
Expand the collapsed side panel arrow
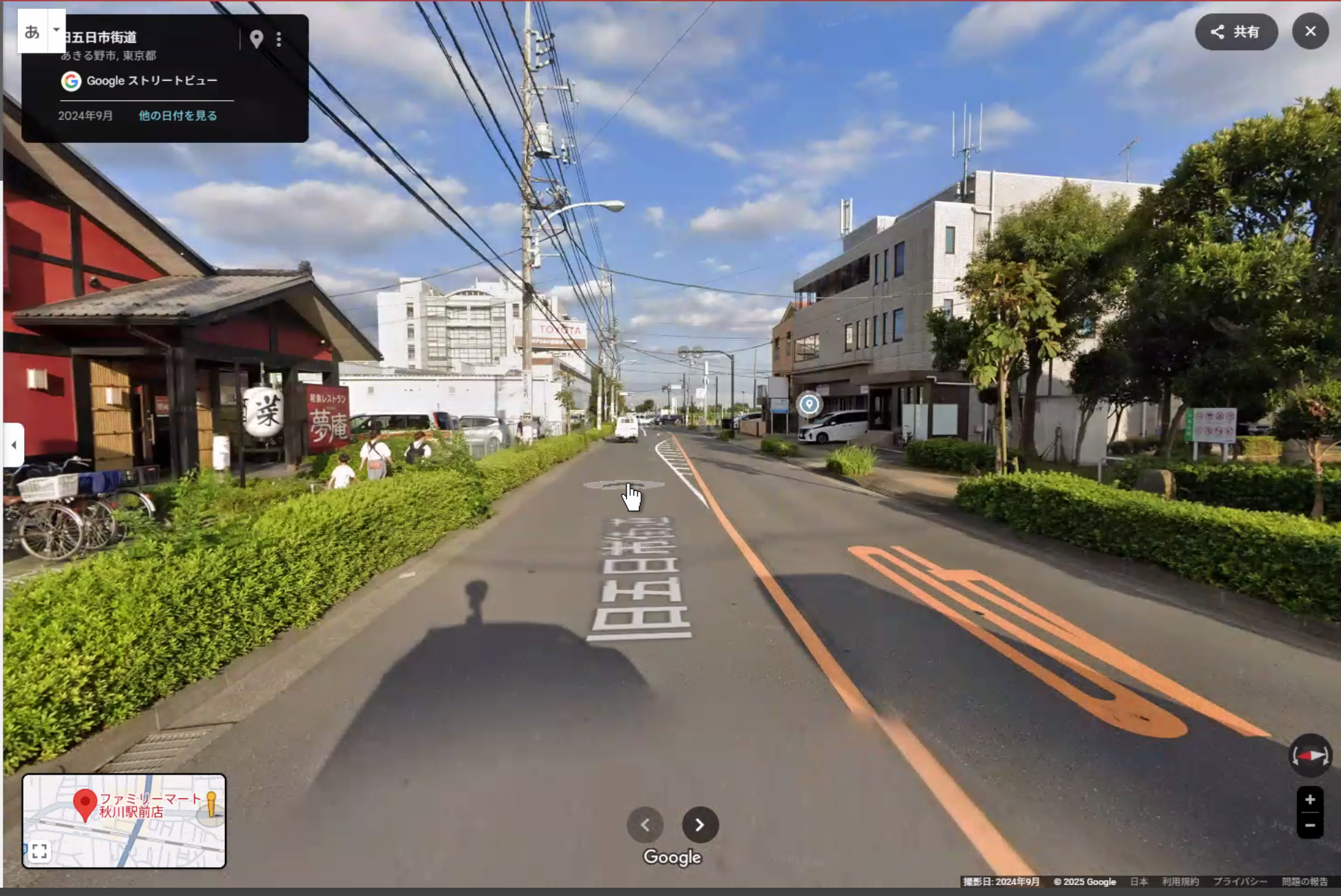13,445
